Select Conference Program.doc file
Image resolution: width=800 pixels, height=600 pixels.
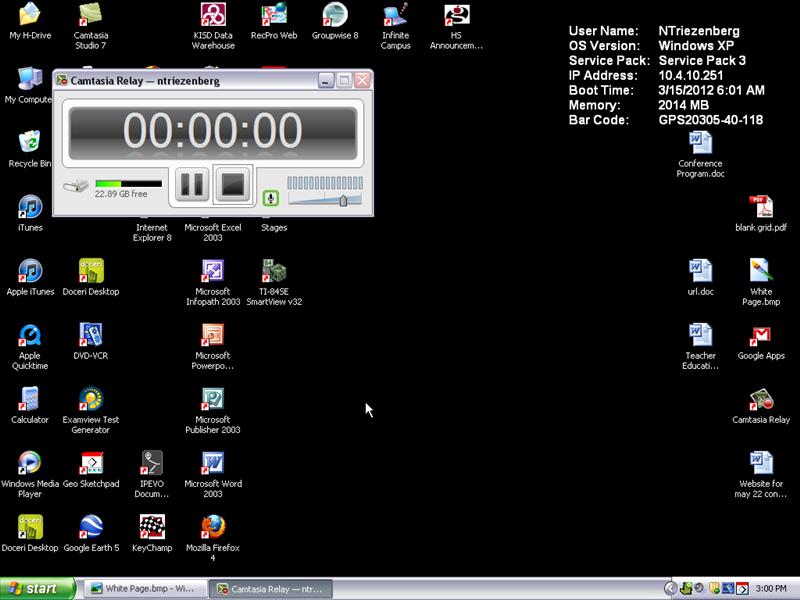point(701,154)
